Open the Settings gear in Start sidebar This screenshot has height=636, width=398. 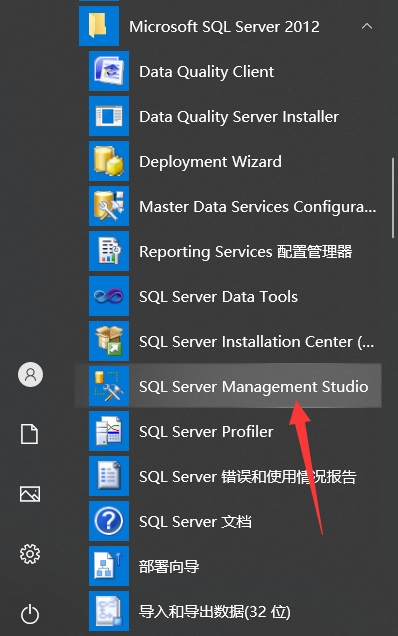(x=30, y=554)
